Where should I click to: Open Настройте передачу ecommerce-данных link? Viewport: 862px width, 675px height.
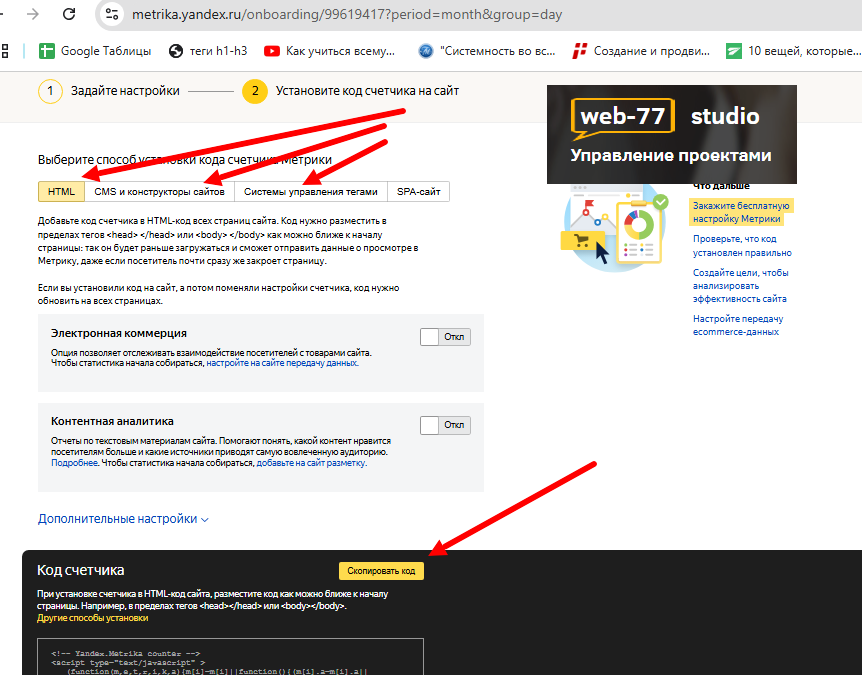point(738,325)
